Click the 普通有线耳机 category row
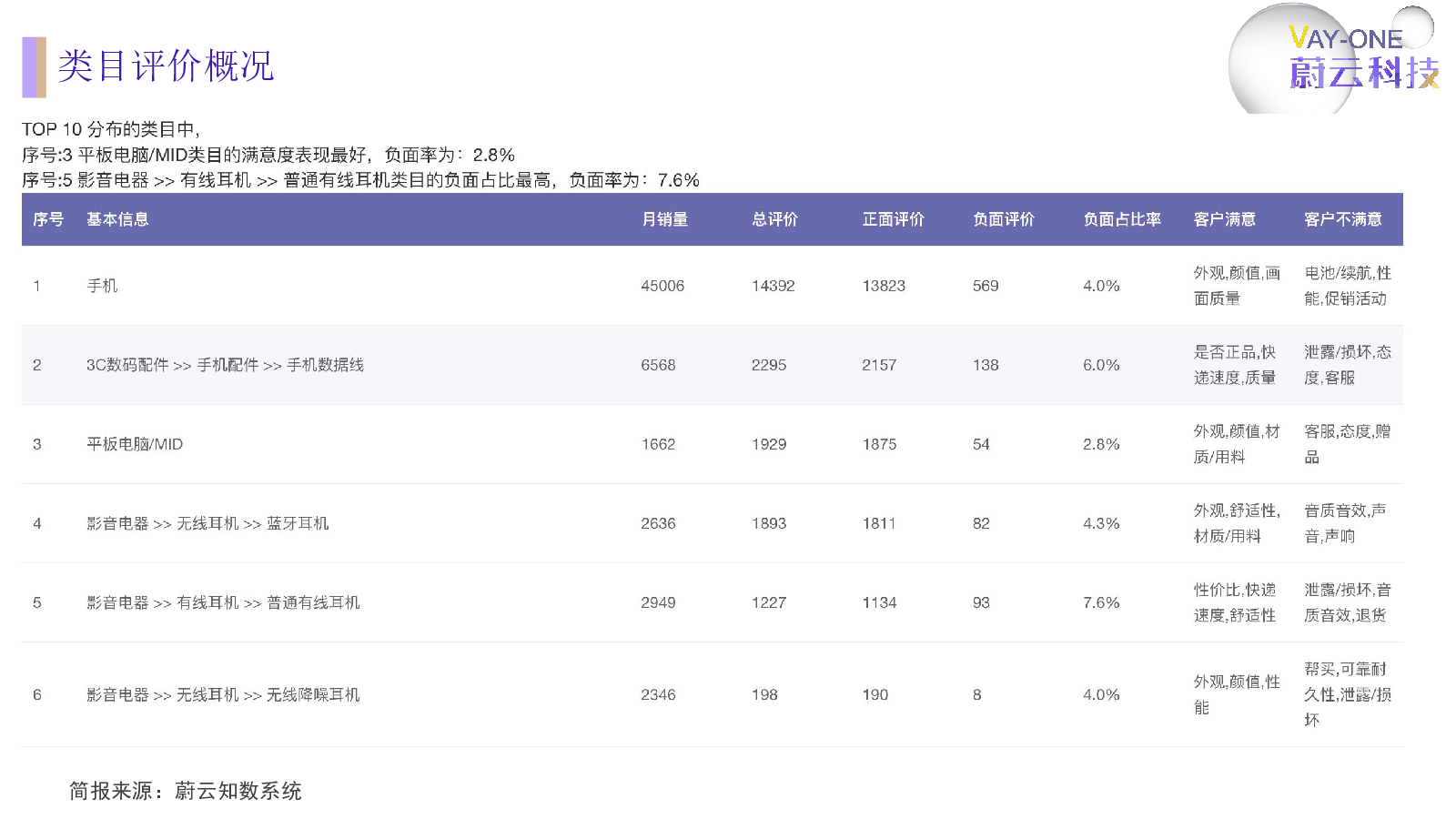Viewport: 1456px width, 819px height. coord(223,602)
